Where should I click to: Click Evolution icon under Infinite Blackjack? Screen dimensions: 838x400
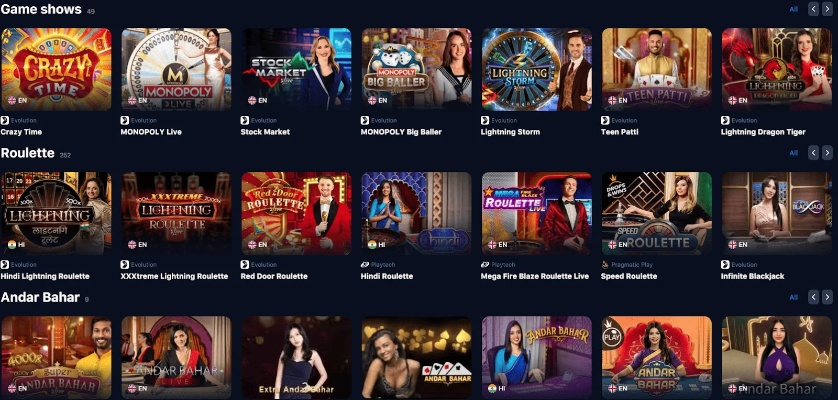(x=725, y=265)
